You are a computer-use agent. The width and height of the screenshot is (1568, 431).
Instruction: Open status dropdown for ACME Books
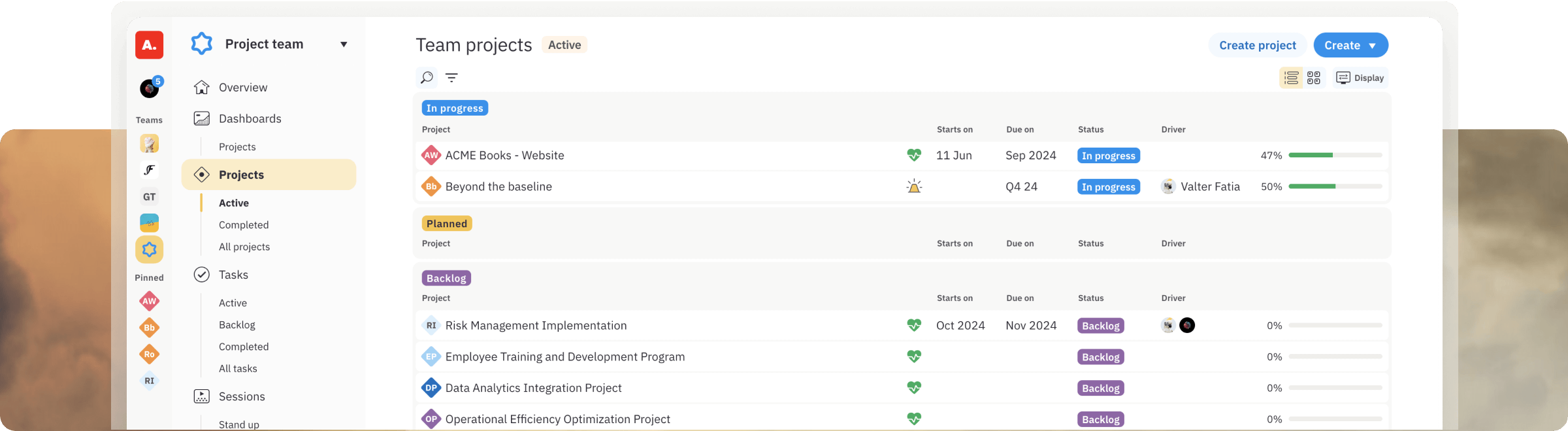click(1109, 155)
